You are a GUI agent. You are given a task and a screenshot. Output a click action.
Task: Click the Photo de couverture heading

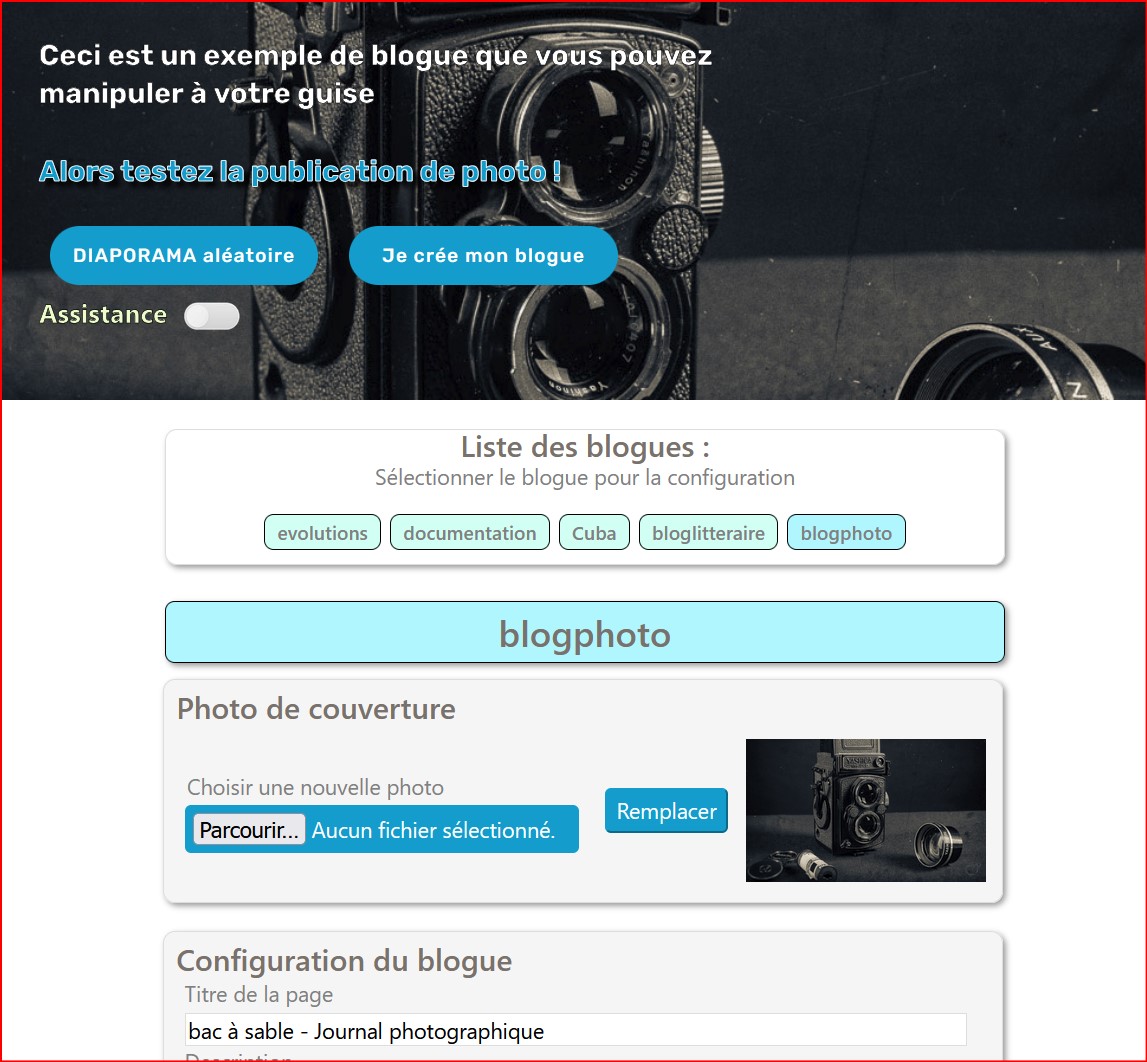click(316, 709)
